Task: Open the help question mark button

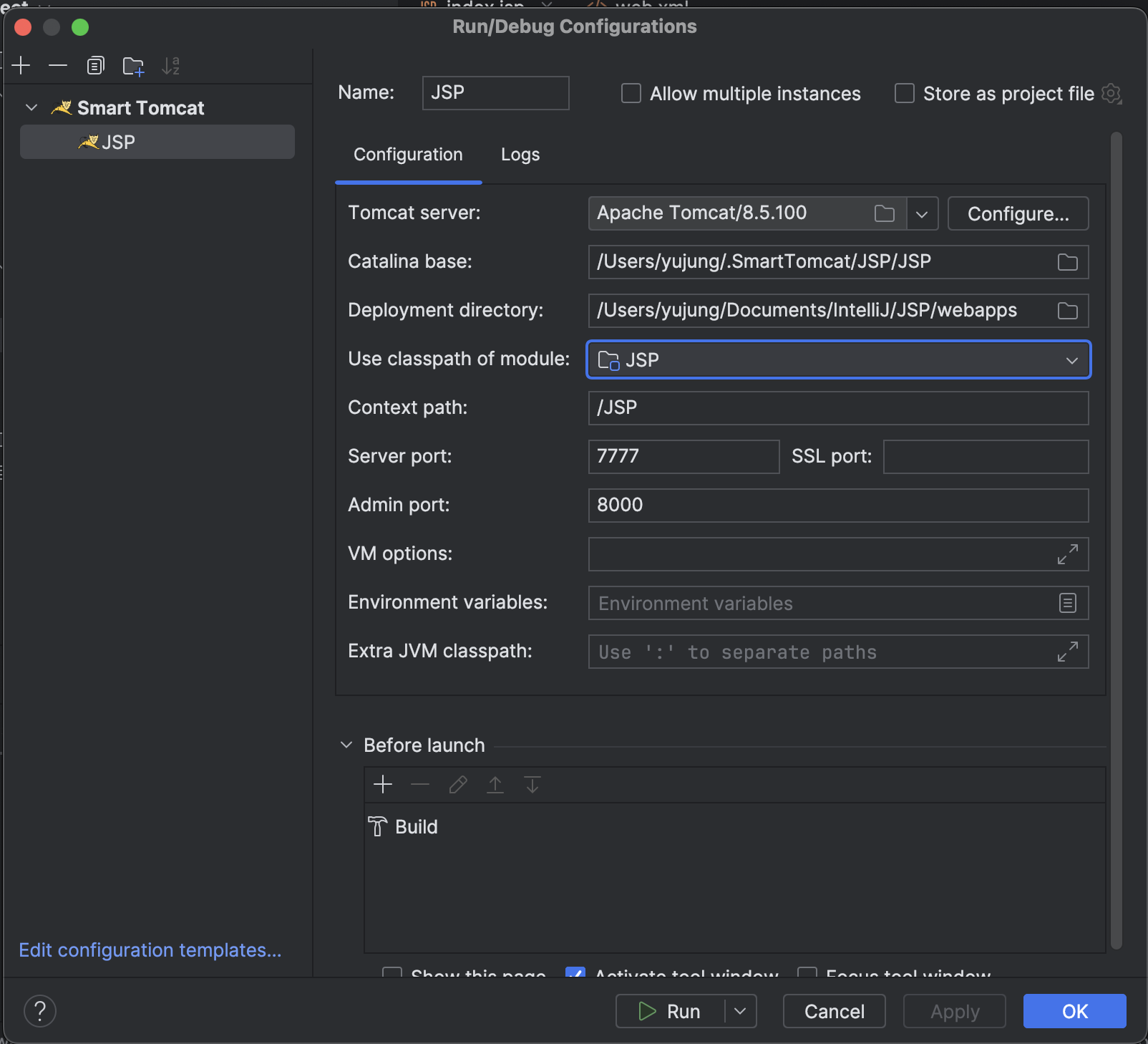Action: click(40, 1011)
